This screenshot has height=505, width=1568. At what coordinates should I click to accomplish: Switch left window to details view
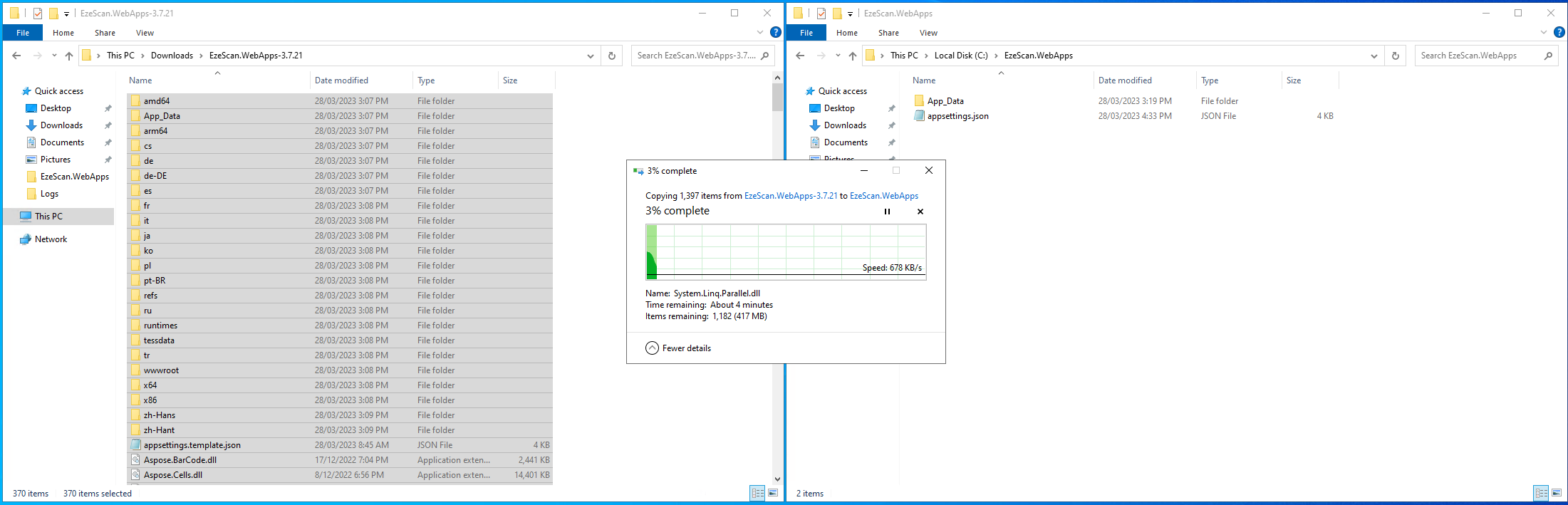click(757, 493)
